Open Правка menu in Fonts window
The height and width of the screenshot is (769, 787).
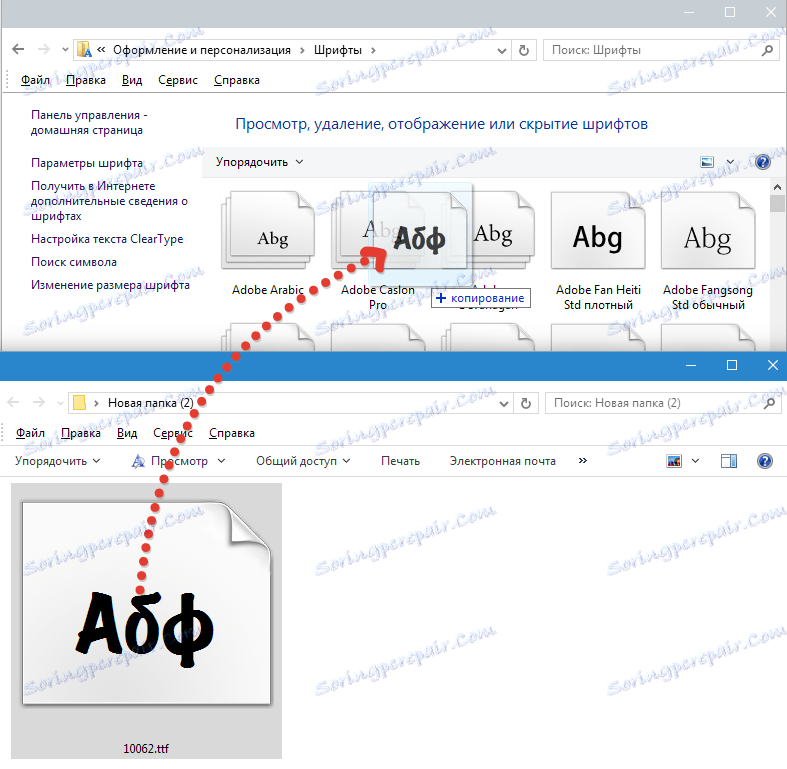(x=86, y=80)
